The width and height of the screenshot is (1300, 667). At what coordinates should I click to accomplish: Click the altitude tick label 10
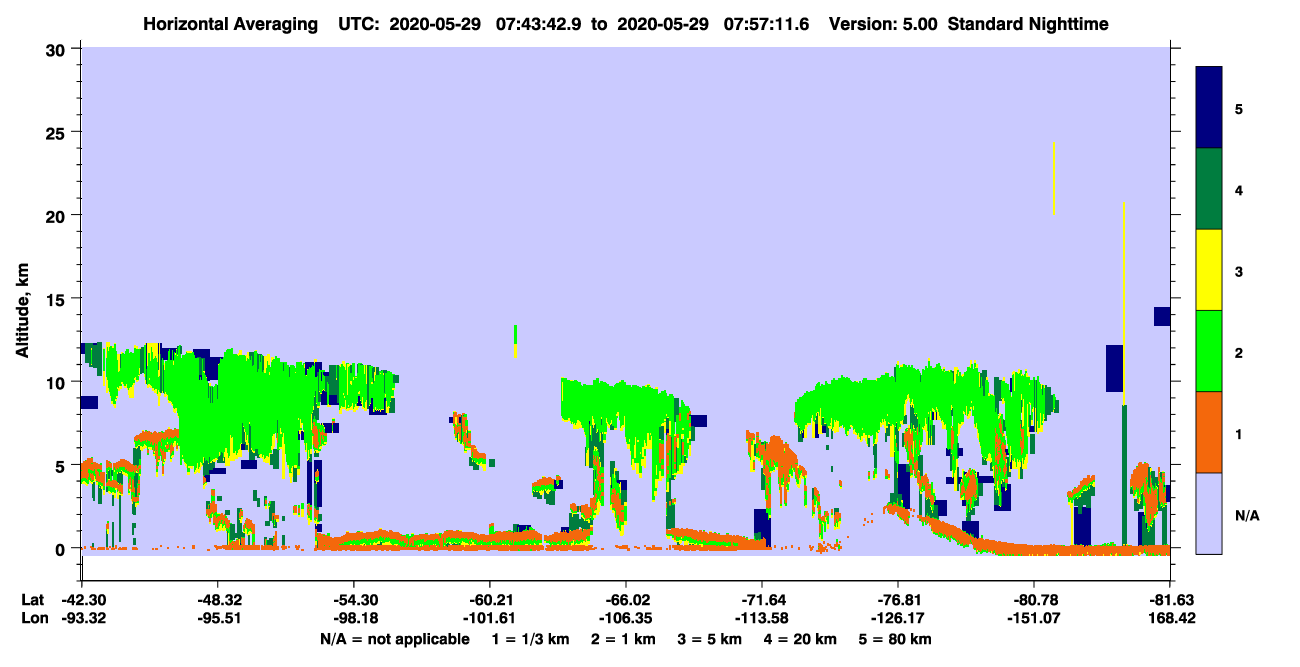58,382
